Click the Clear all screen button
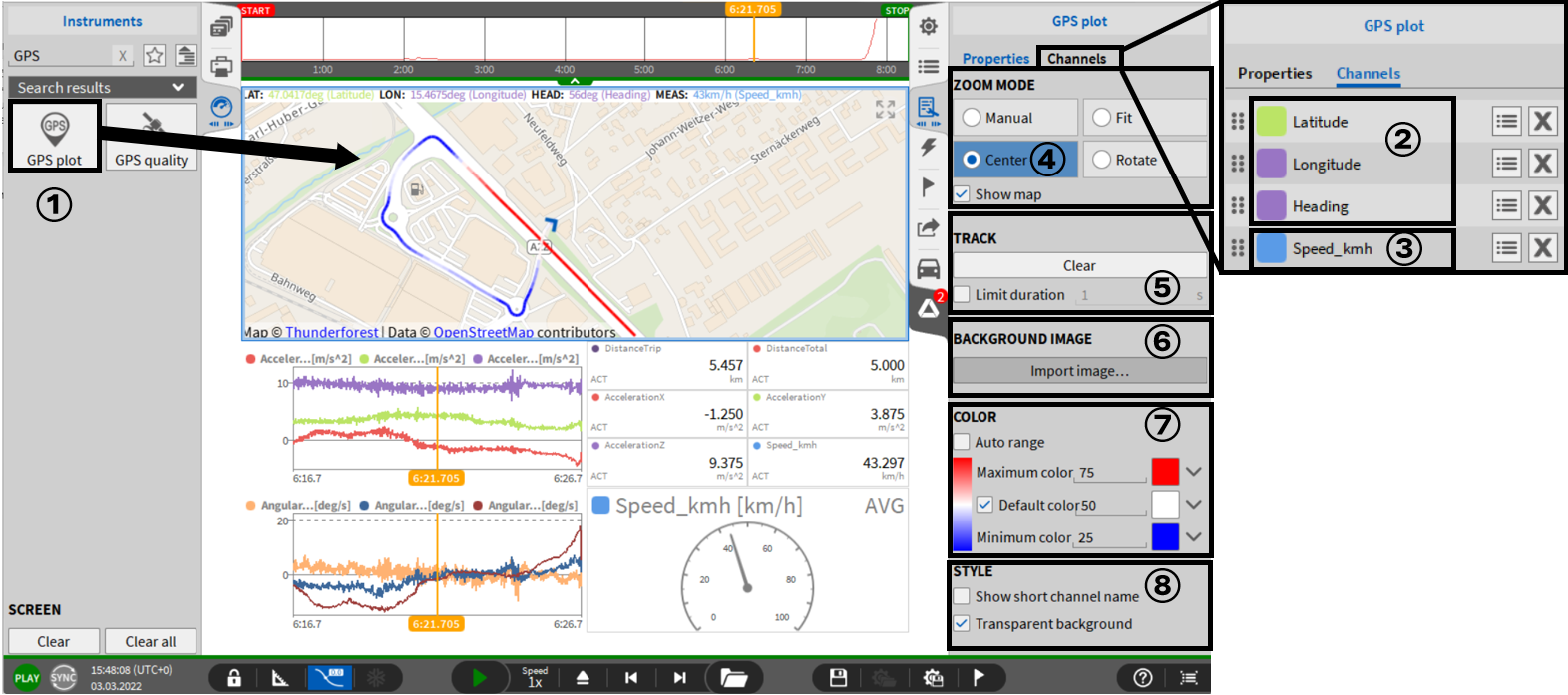 [x=151, y=642]
